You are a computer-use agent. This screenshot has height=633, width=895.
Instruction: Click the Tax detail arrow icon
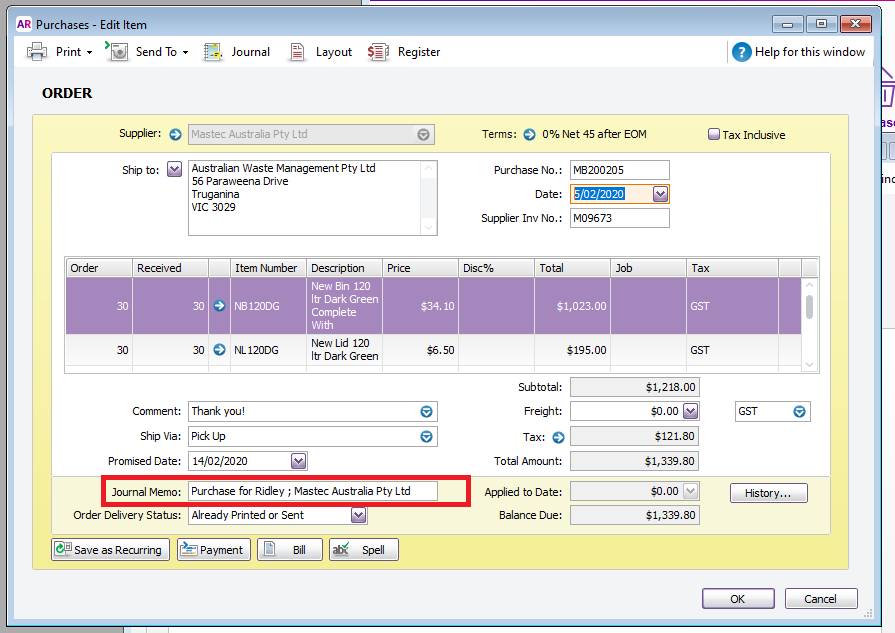[558, 437]
